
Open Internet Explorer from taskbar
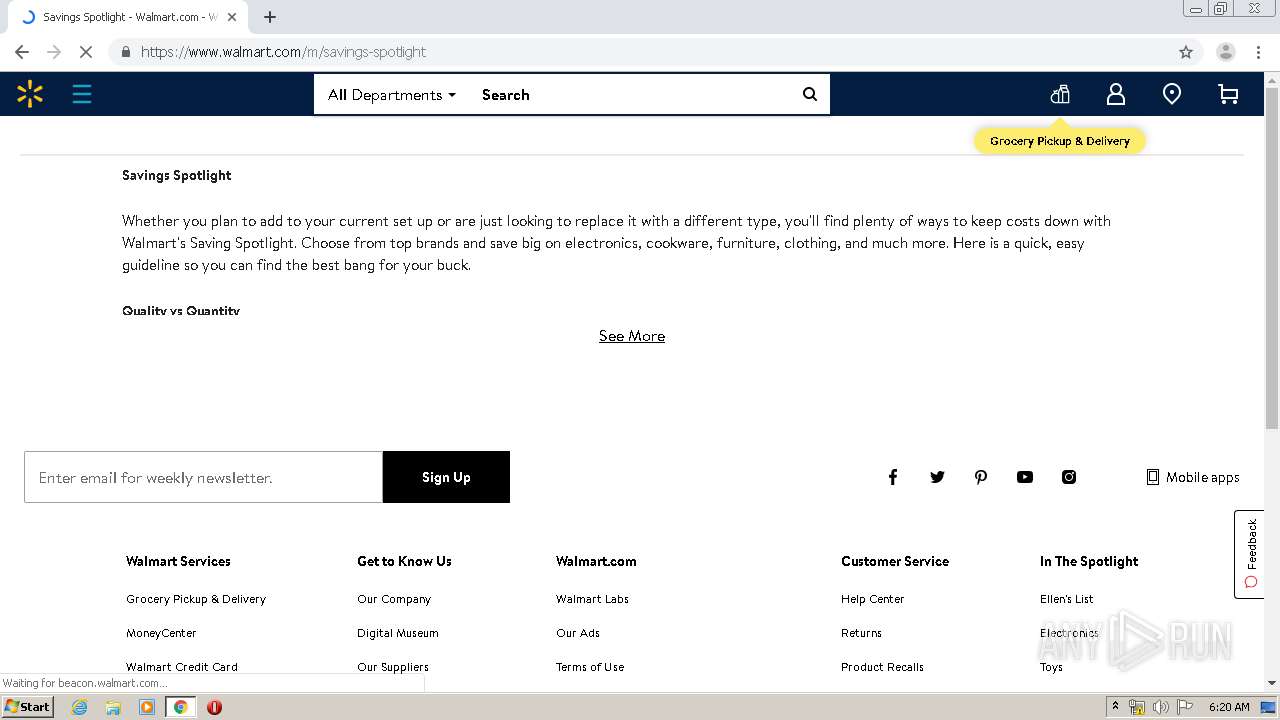click(x=79, y=707)
